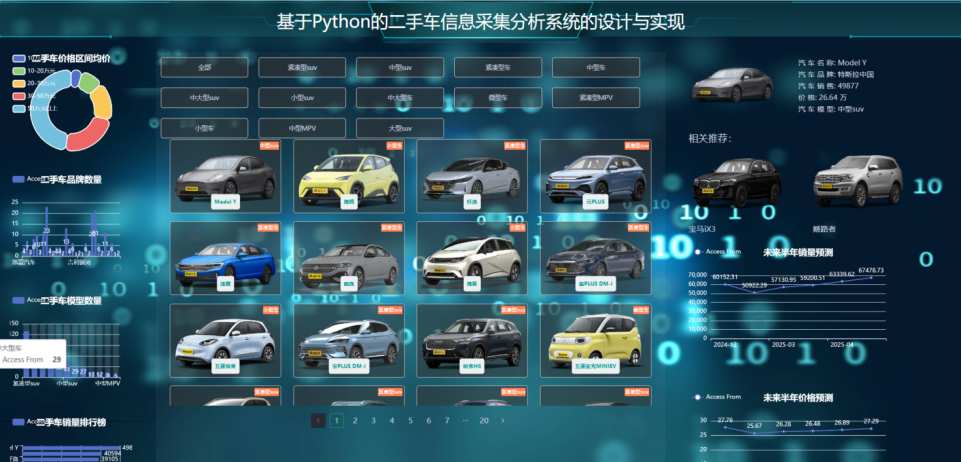The height and width of the screenshot is (462, 962).
Task: Go to page 3 in pagination
Action: [373, 420]
